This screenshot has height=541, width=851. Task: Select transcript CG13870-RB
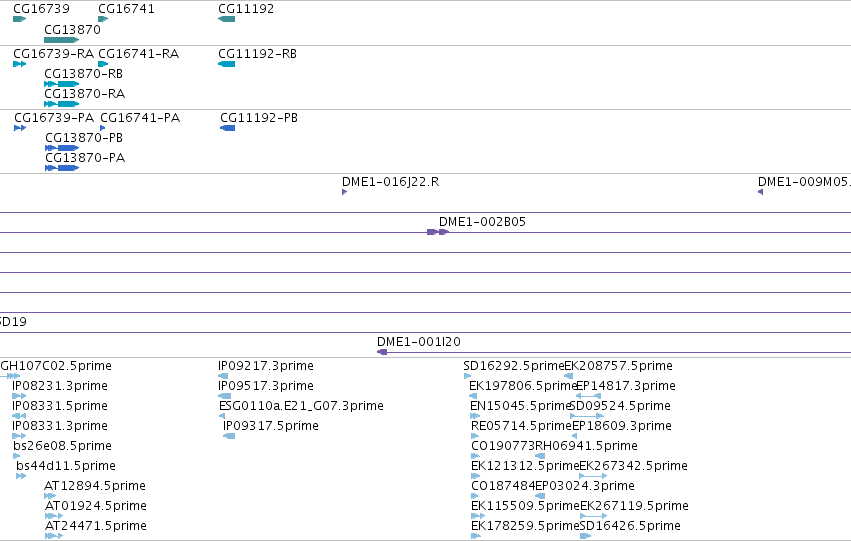coord(61,84)
